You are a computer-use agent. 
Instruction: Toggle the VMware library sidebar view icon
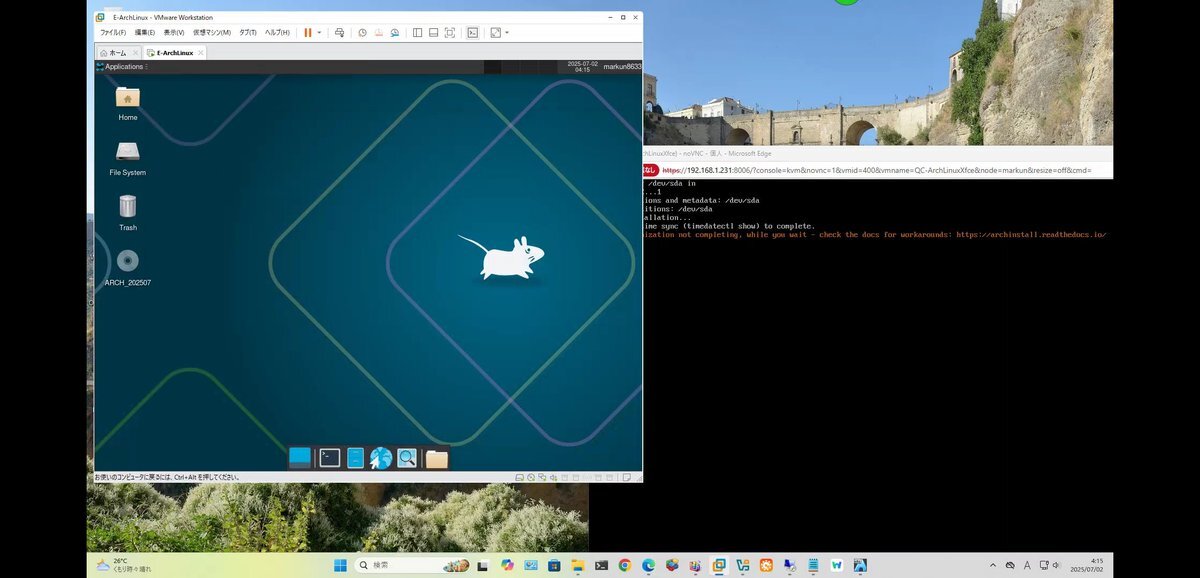point(417,33)
